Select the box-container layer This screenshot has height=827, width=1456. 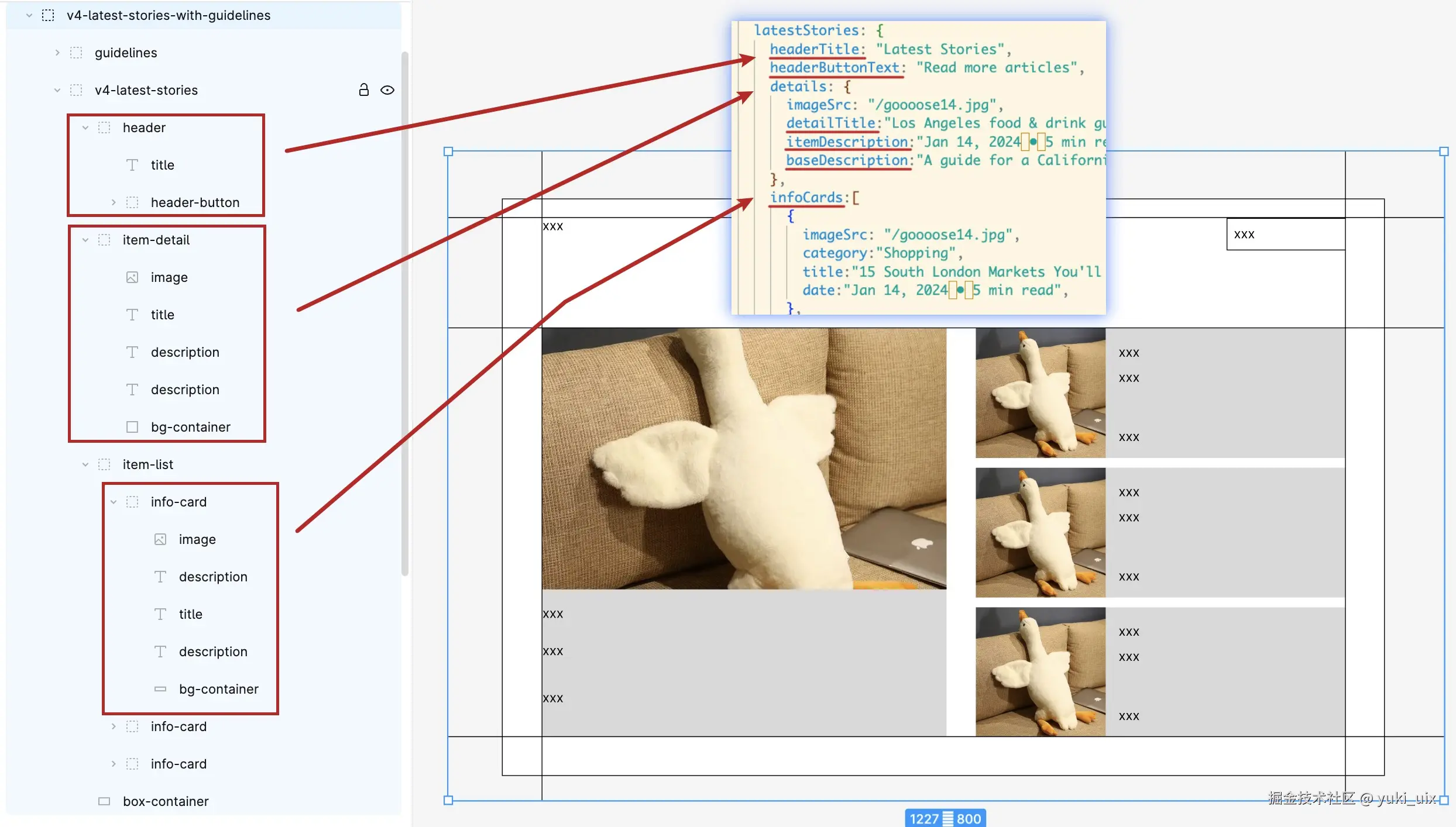pyautogui.click(x=165, y=801)
